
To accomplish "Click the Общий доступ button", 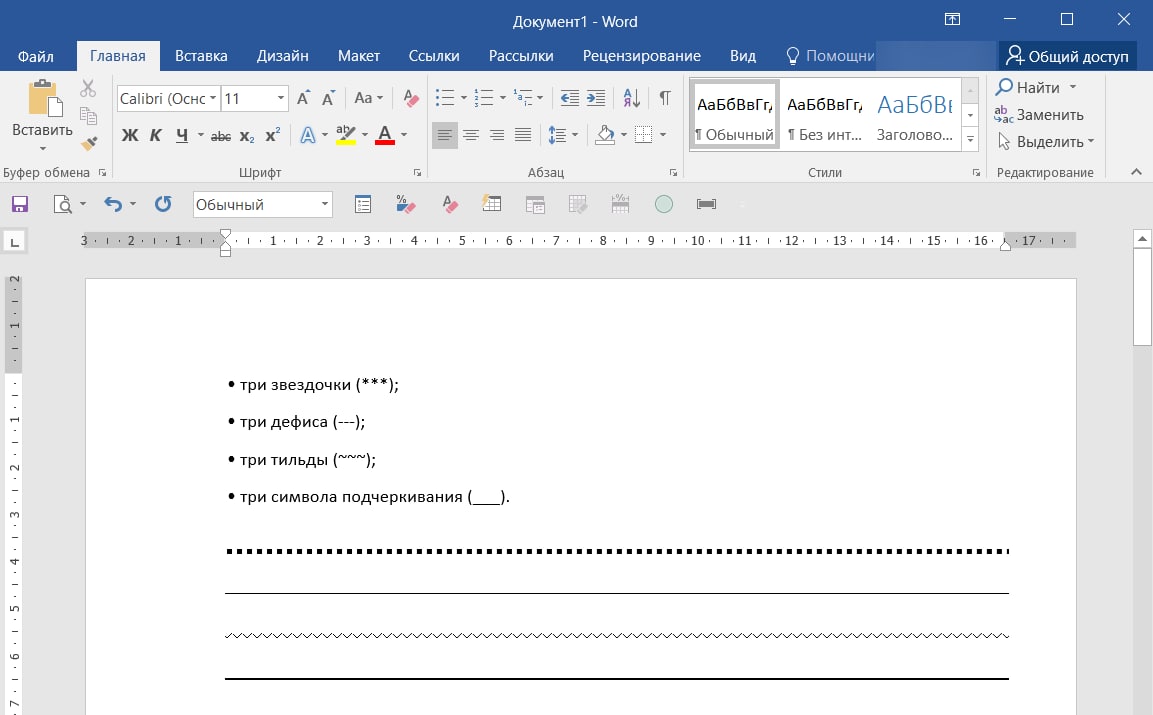I will (1067, 56).
